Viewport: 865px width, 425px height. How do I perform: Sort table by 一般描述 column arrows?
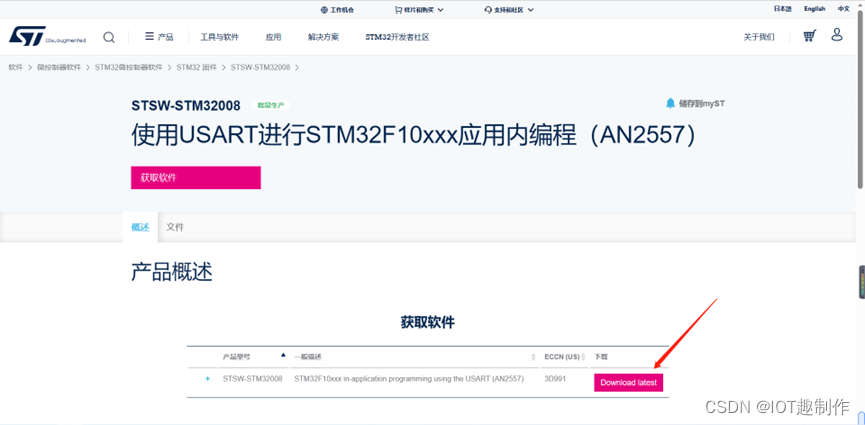click(533, 357)
